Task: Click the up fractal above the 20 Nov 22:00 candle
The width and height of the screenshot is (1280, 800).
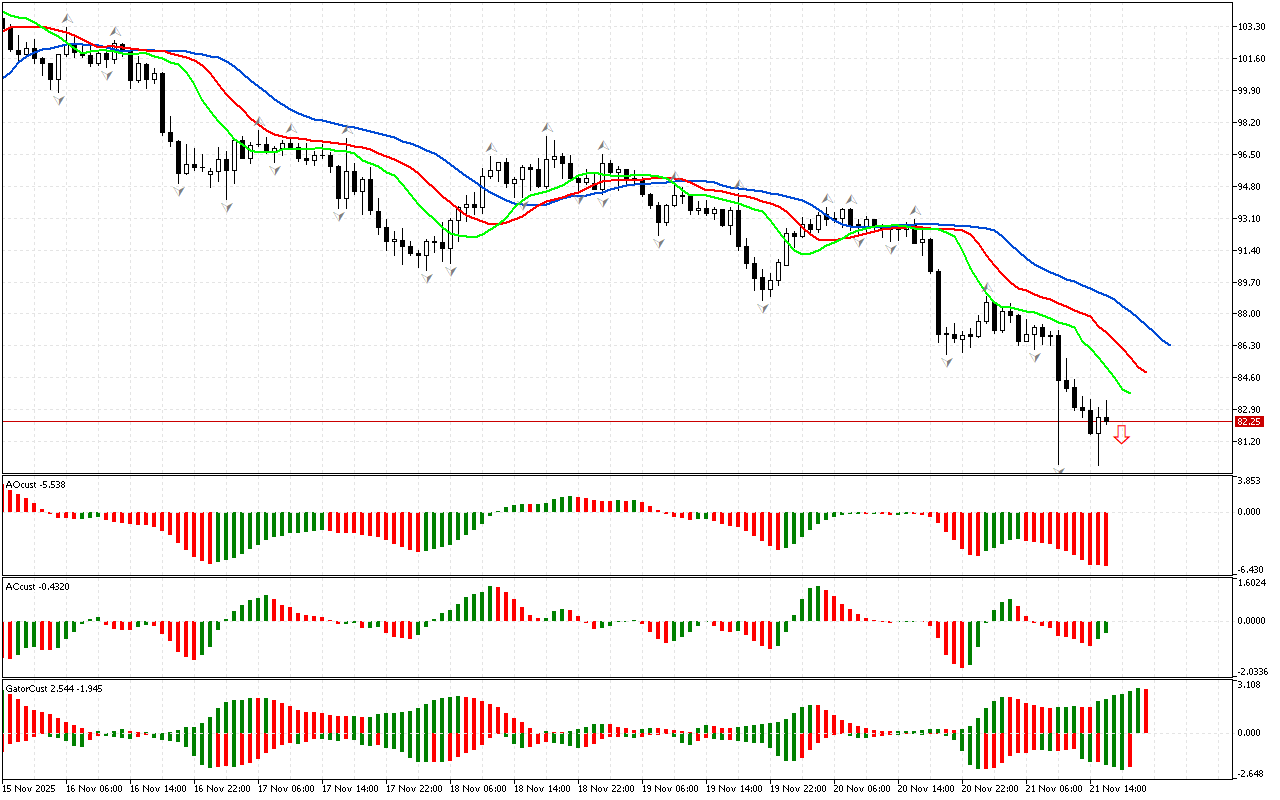Action: tap(988, 288)
